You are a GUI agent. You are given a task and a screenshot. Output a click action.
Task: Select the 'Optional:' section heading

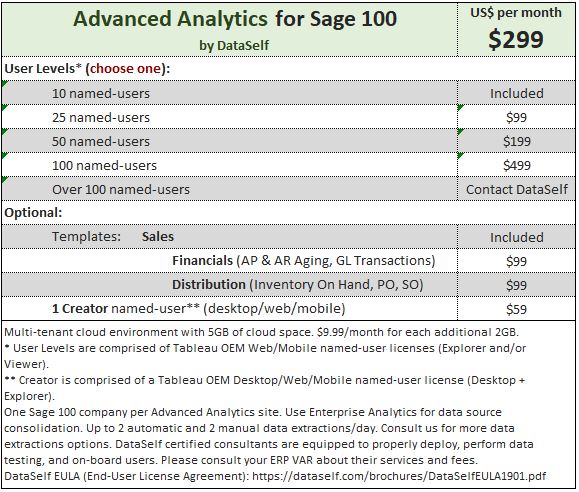point(33,213)
